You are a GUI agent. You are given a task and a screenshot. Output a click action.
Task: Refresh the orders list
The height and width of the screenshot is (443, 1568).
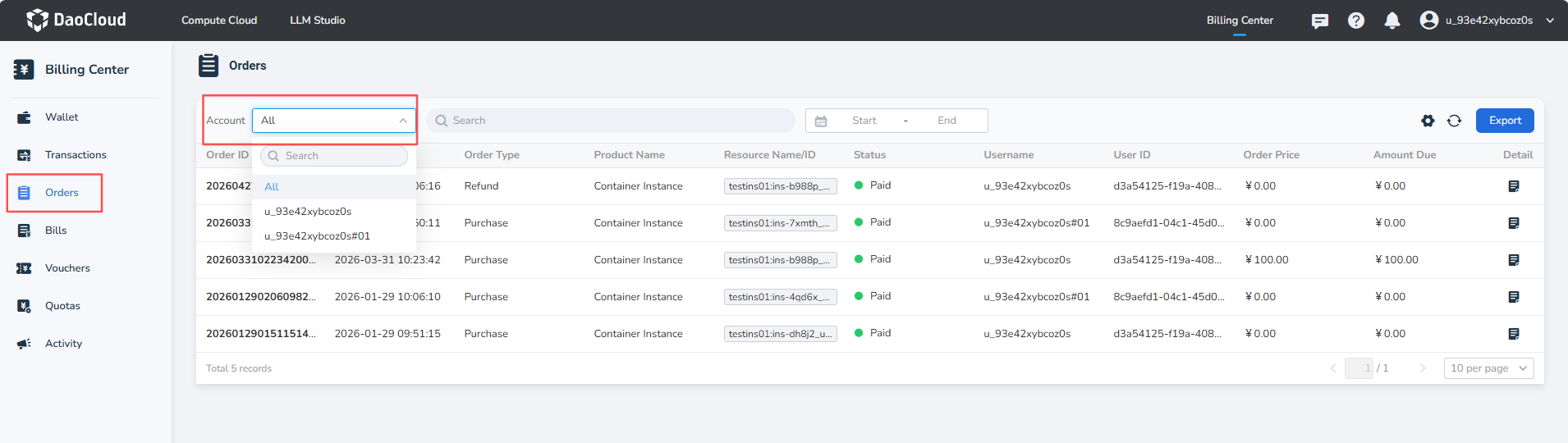click(x=1454, y=121)
